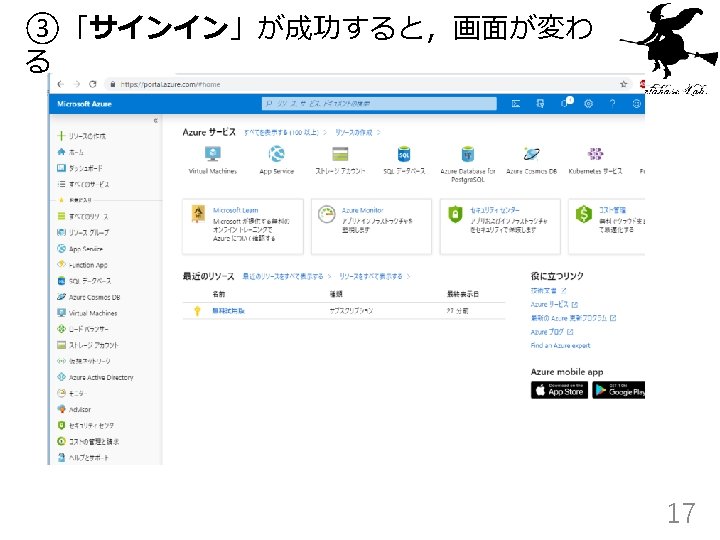This screenshot has height=540, width=720.
Task: Click the App Store download badge
Action: pyautogui.click(x=559, y=390)
